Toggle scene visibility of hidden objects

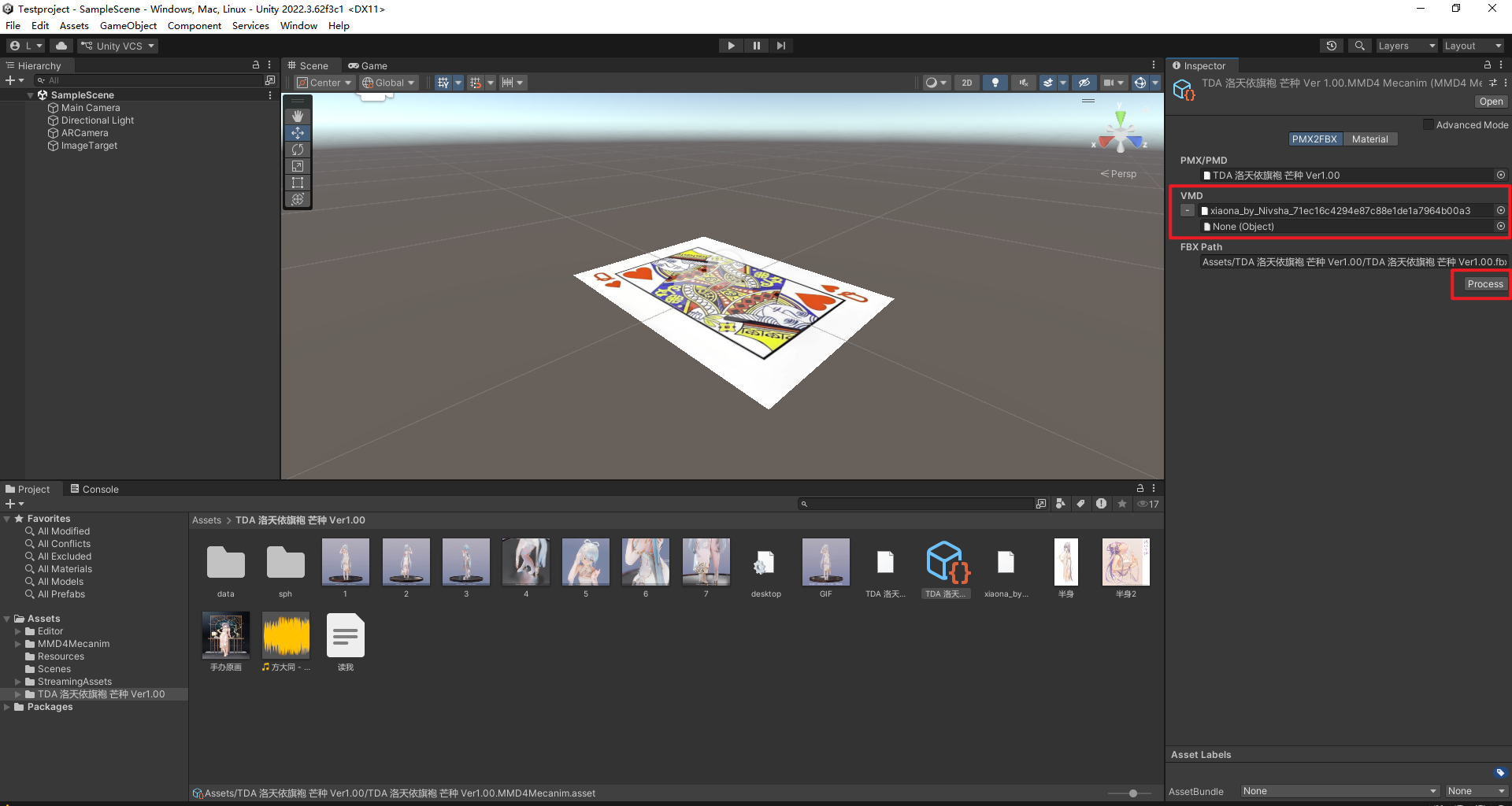[x=1084, y=83]
